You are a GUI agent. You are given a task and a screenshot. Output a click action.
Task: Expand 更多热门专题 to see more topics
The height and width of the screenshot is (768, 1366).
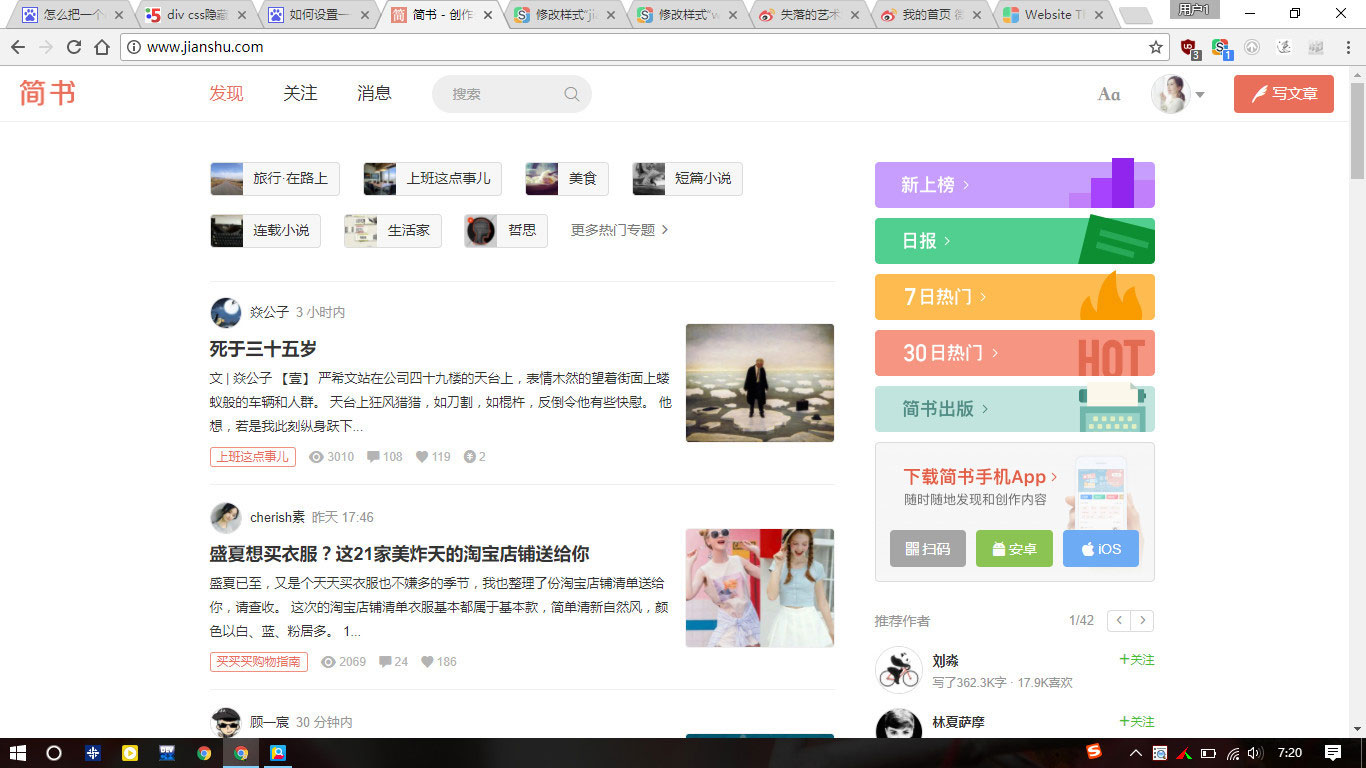(x=619, y=230)
